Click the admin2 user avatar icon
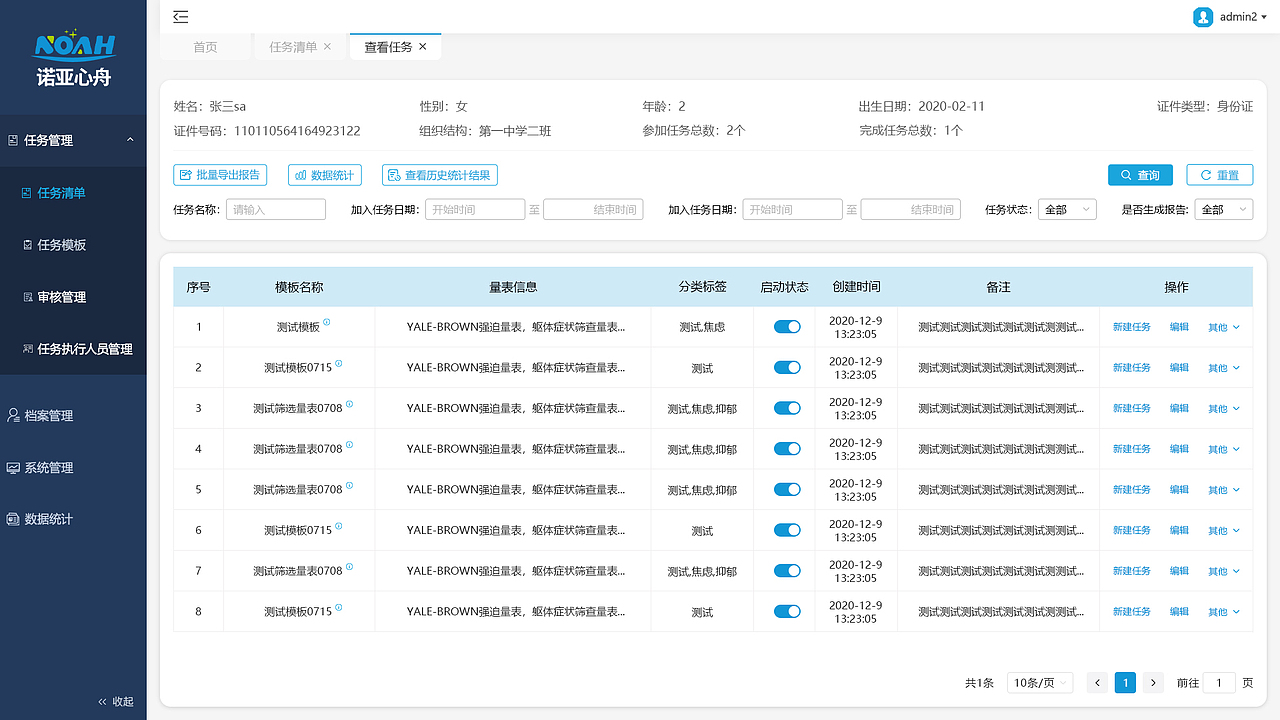Viewport: 1280px width, 720px height. point(1203,17)
